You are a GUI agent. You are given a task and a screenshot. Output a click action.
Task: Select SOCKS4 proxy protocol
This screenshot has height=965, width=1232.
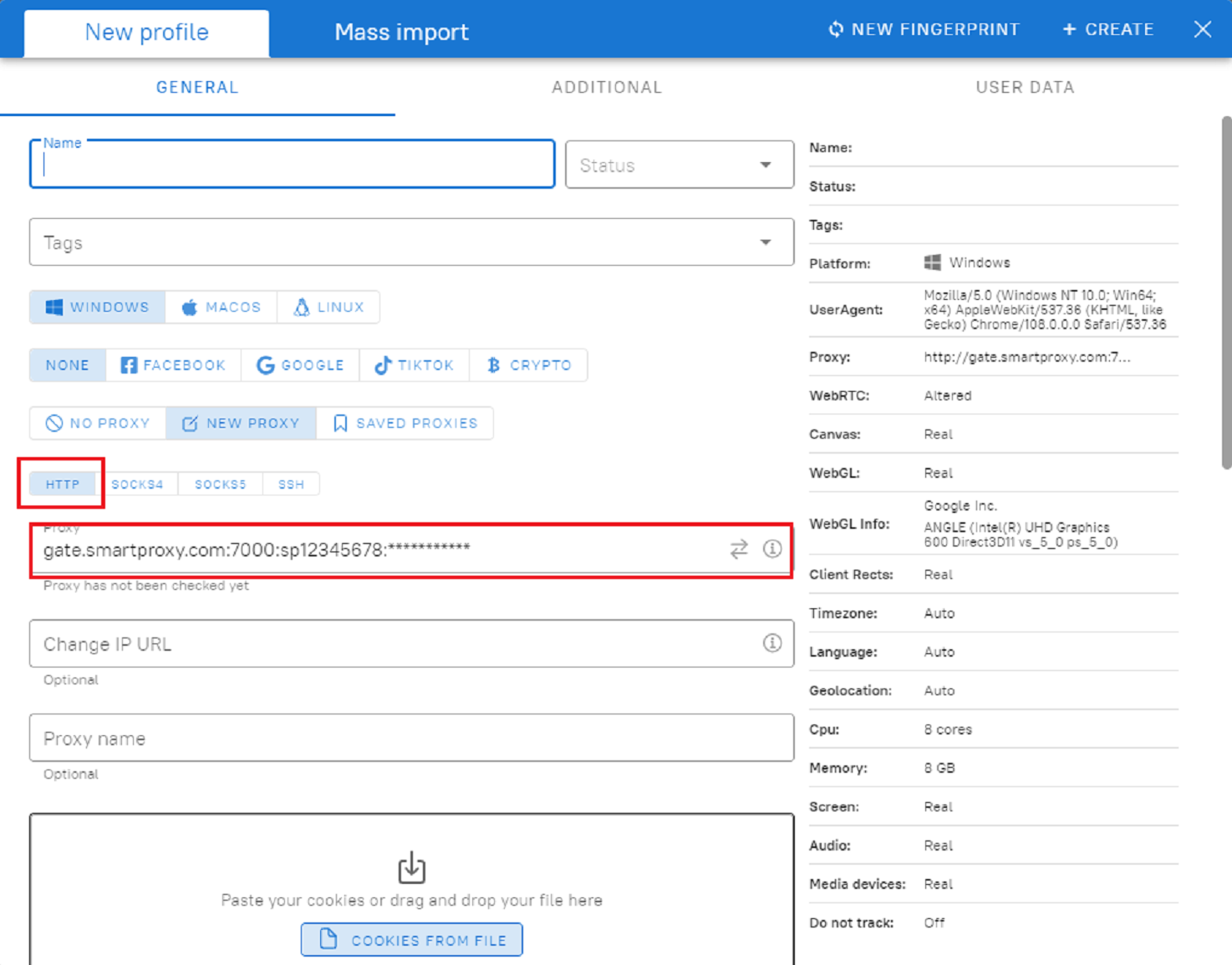137,484
